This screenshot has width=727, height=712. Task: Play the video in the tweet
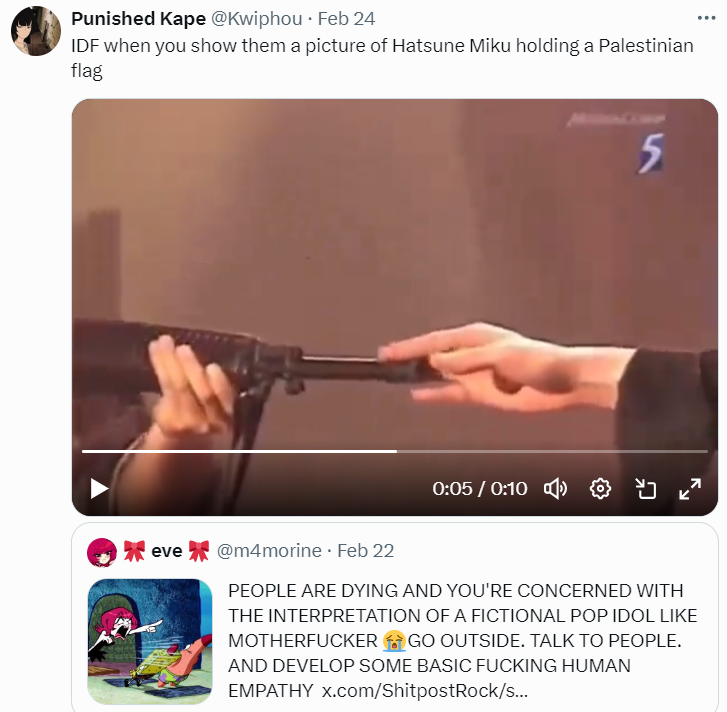pyautogui.click(x=99, y=488)
